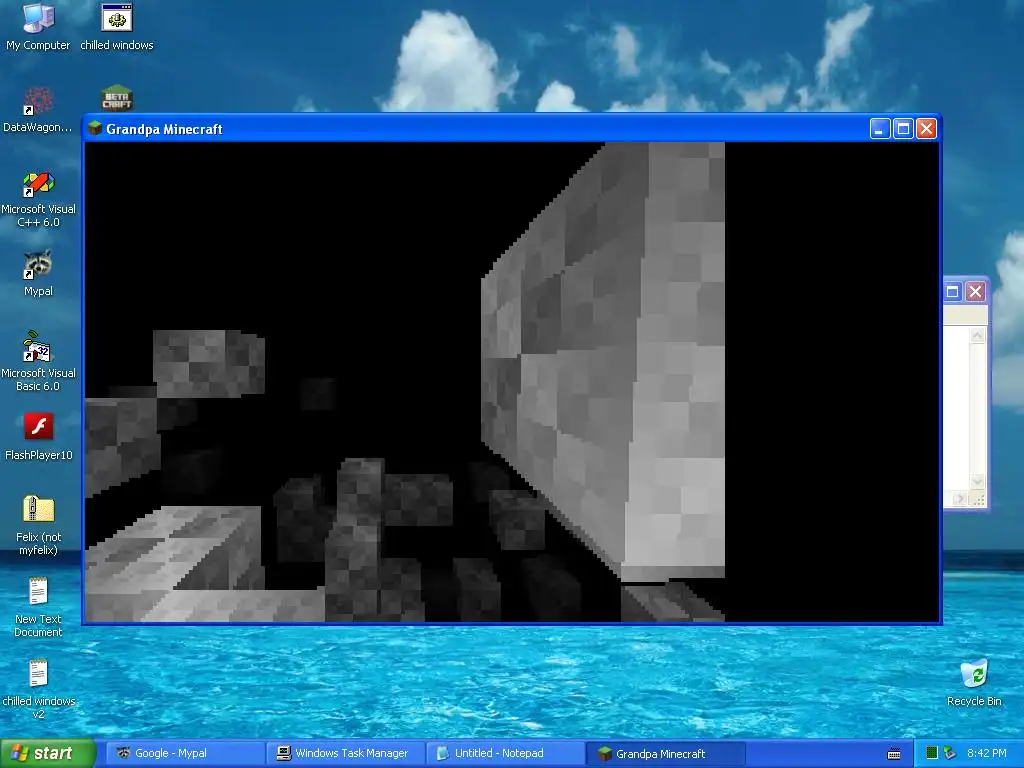This screenshot has height=768, width=1024.
Task: Click the background window's scroll up arrow
Action: [x=977, y=336]
